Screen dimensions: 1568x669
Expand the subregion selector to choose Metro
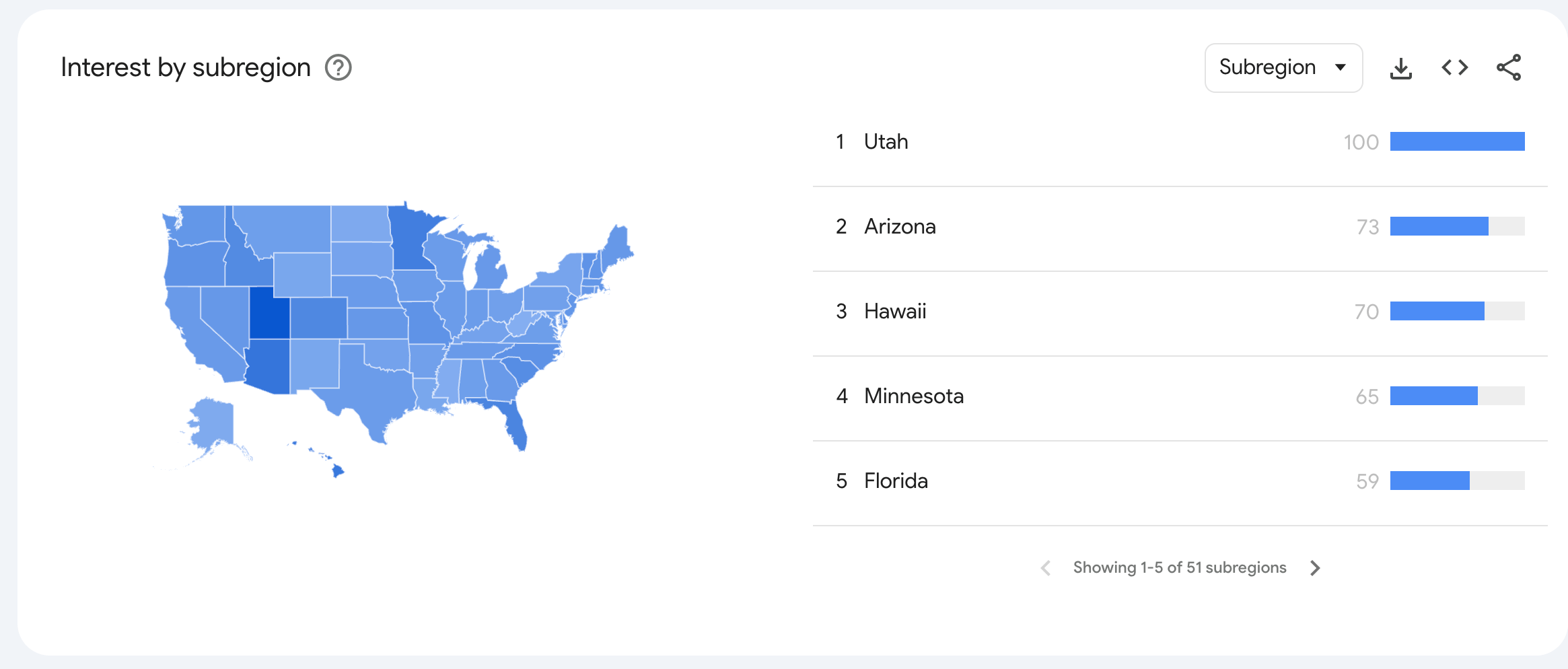pyautogui.click(x=1283, y=67)
